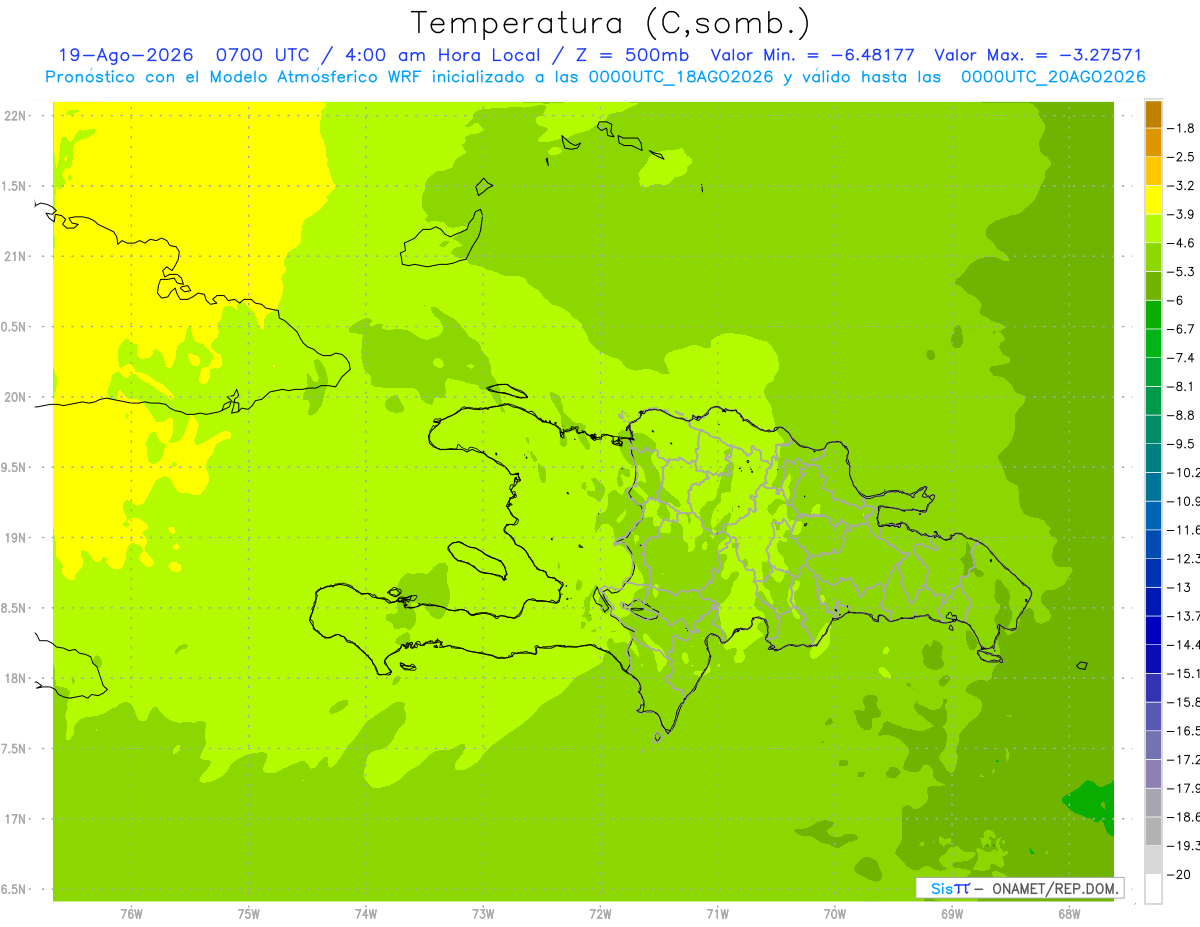
Task: Click the "Valor Max. = -3.27571" text
Action: [1038, 56]
